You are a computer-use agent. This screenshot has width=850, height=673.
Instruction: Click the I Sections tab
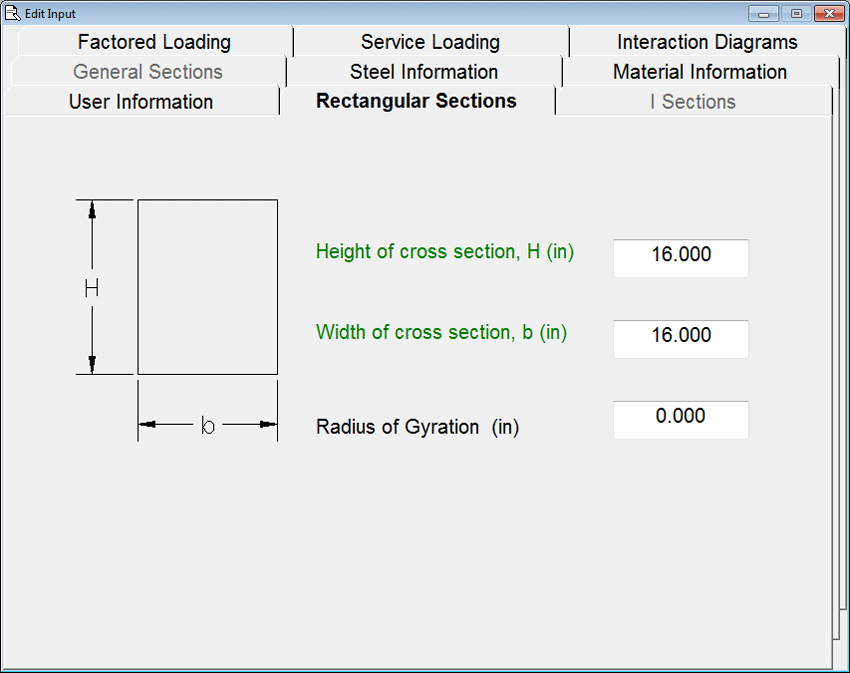coord(693,102)
